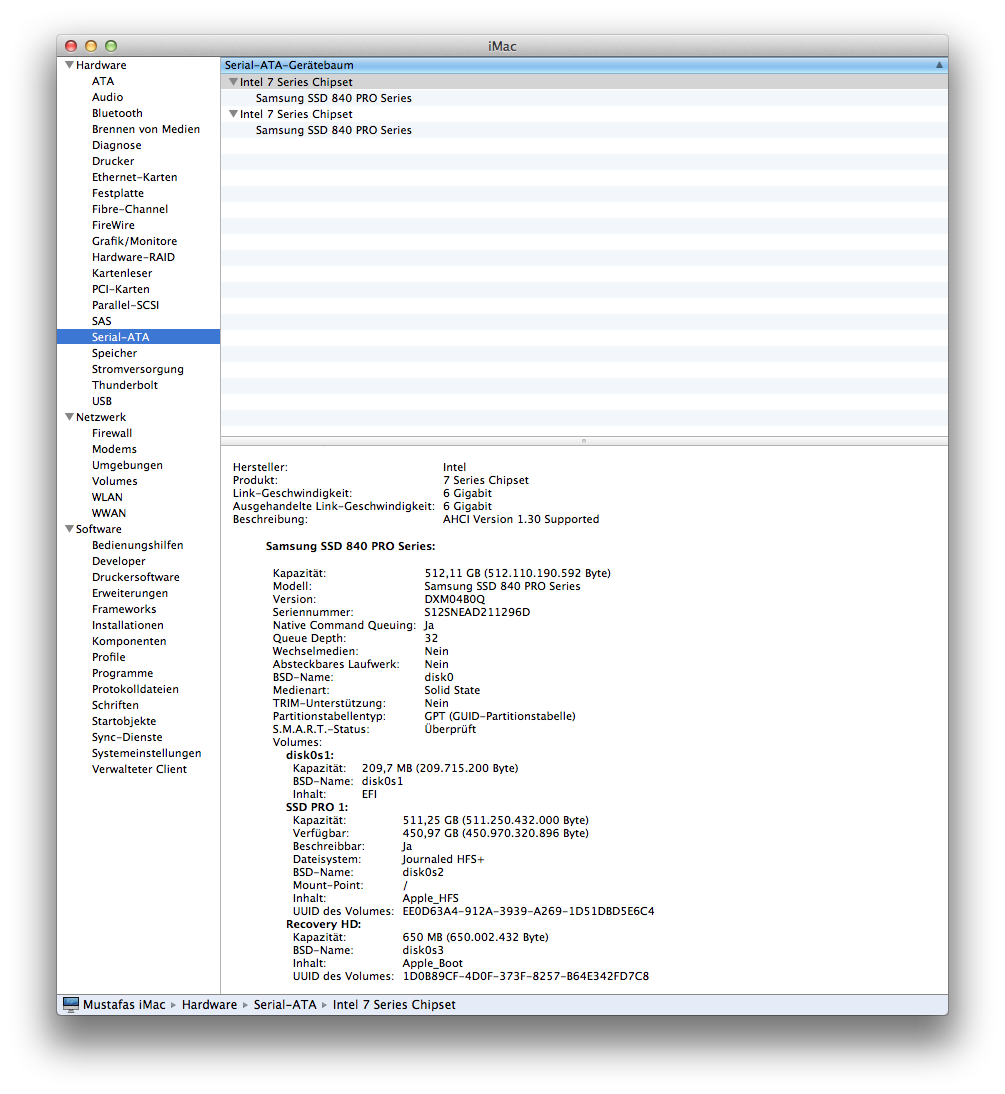Select Sync-Dienste in sidebar
Image resolution: width=1005 pixels, height=1094 pixels.
[127, 737]
